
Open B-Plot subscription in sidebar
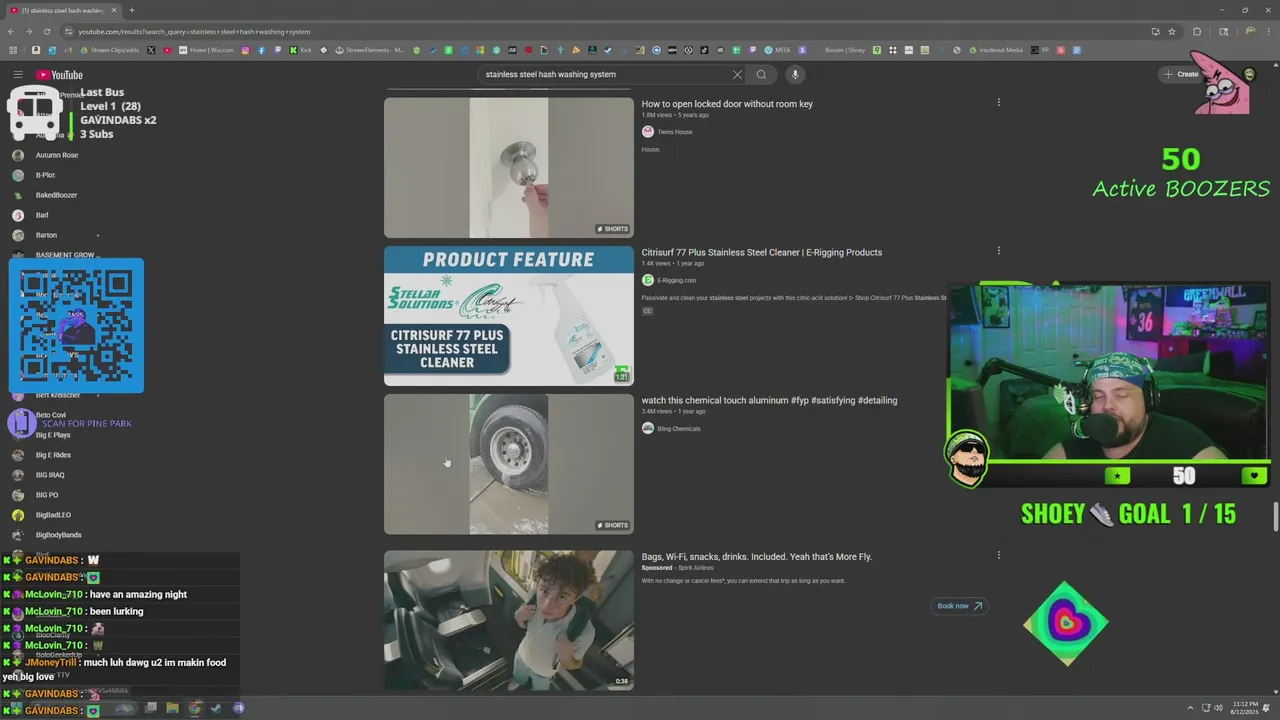(45, 175)
